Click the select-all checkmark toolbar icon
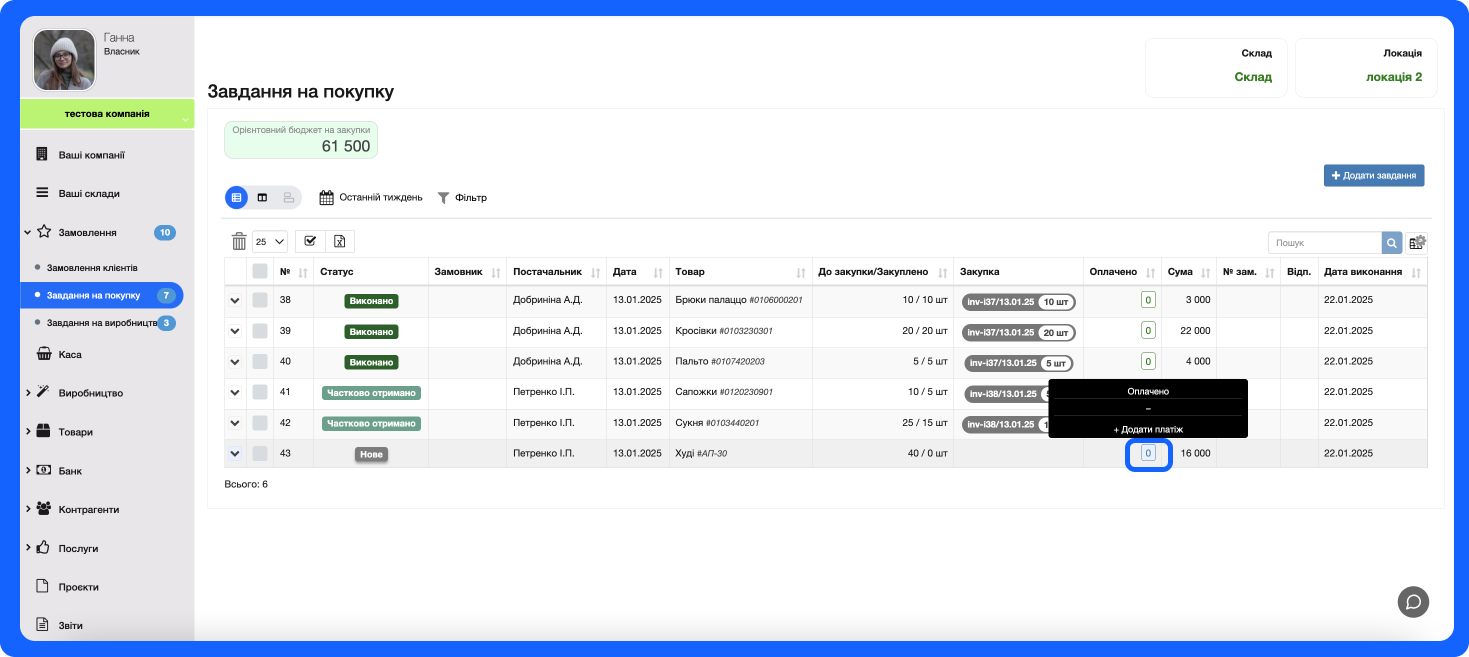This screenshot has width=1469, height=657. 310,241
